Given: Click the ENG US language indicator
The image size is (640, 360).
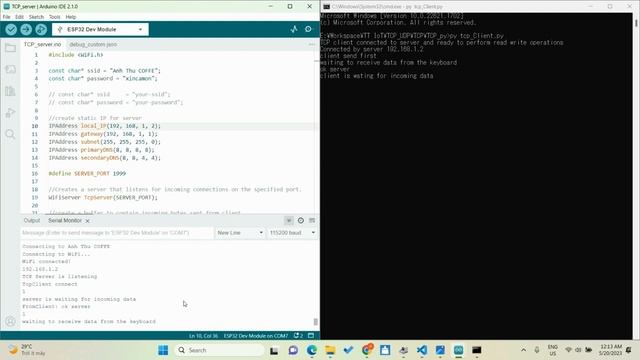Looking at the screenshot, I should coord(553,350).
